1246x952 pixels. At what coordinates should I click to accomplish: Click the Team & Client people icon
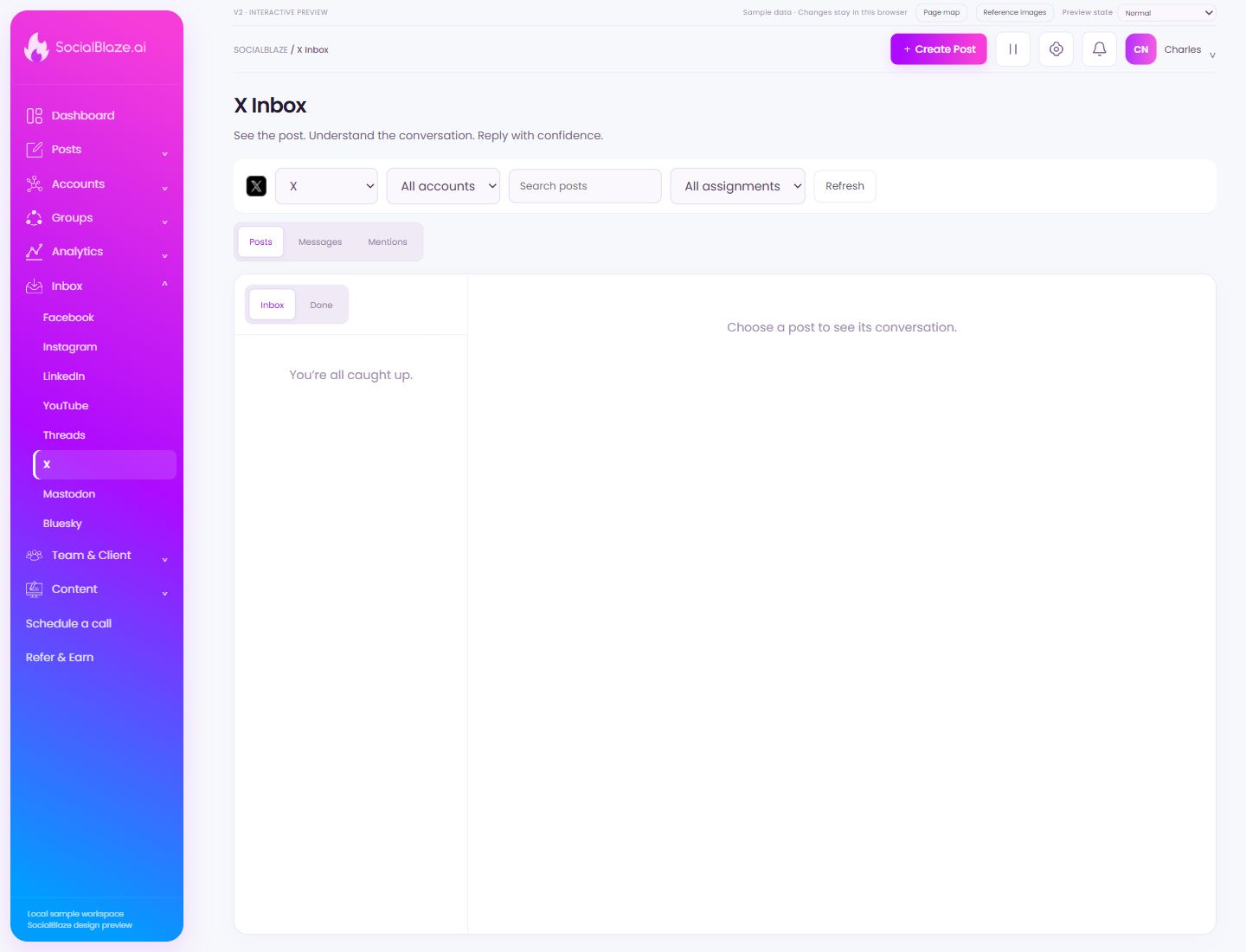[x=35, y=556]
